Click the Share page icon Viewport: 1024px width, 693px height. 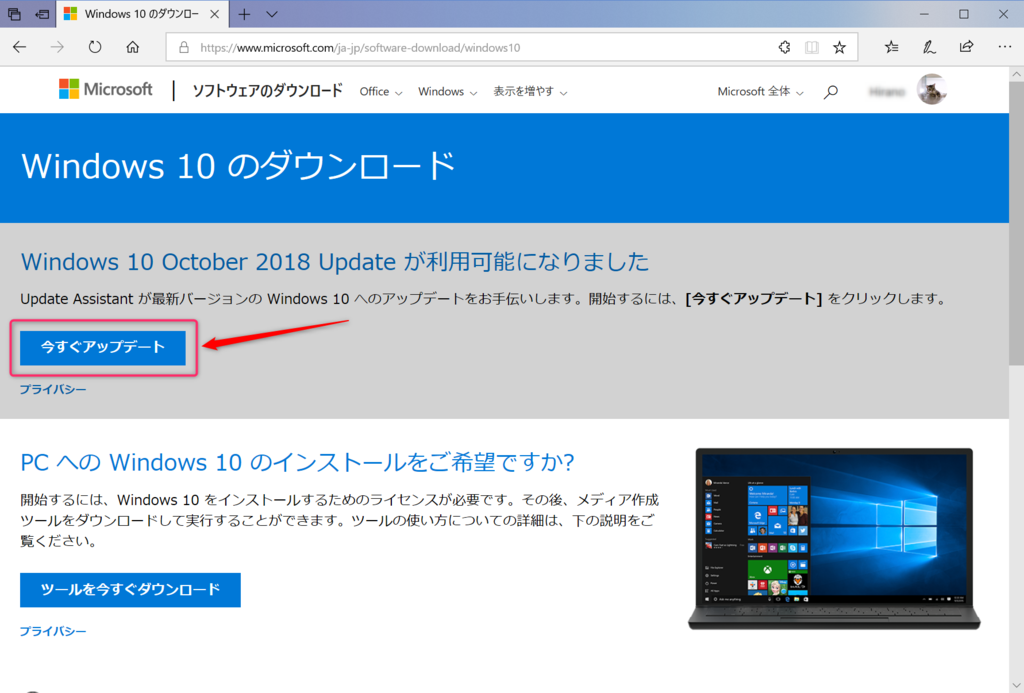pos(967,47)
